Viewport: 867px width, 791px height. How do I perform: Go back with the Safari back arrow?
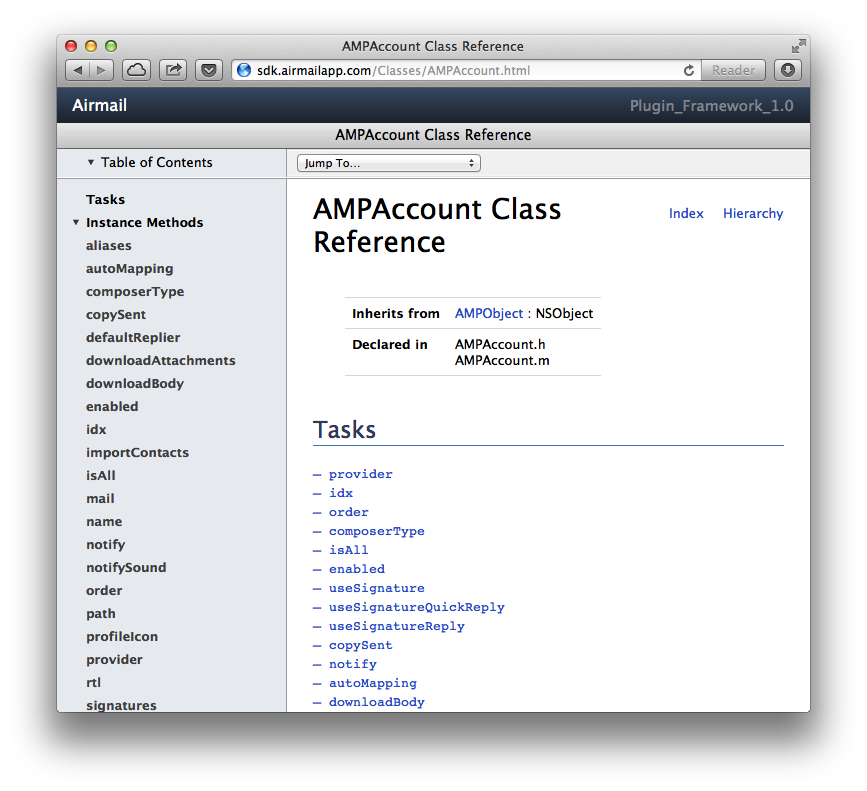pyautogui.click(x=77, y=70)
